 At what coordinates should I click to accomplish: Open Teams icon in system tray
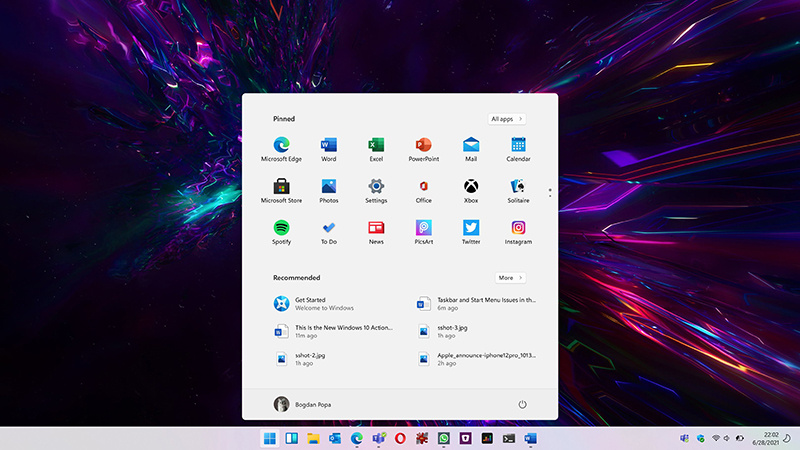click(685, 438)
